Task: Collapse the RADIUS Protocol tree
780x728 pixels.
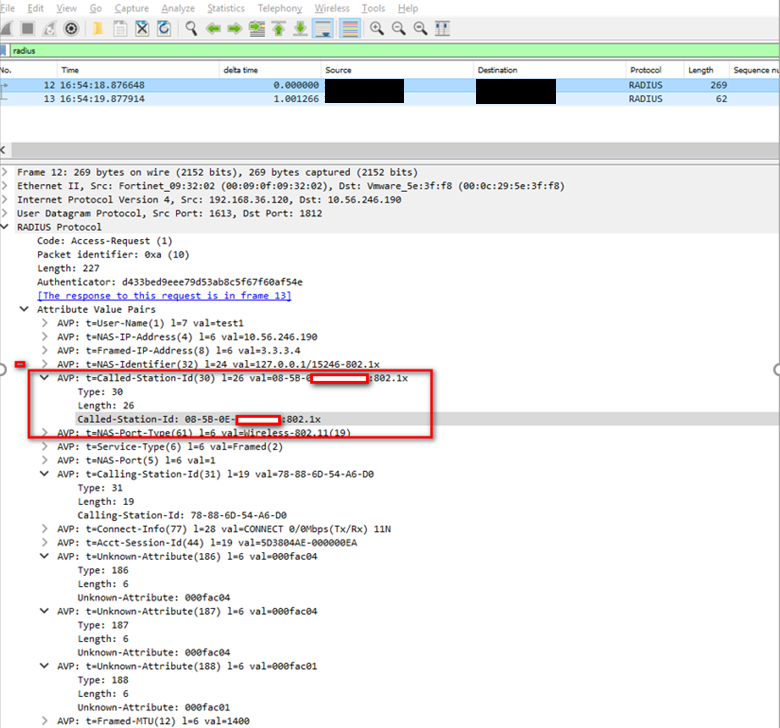Action: click(8, 227)
